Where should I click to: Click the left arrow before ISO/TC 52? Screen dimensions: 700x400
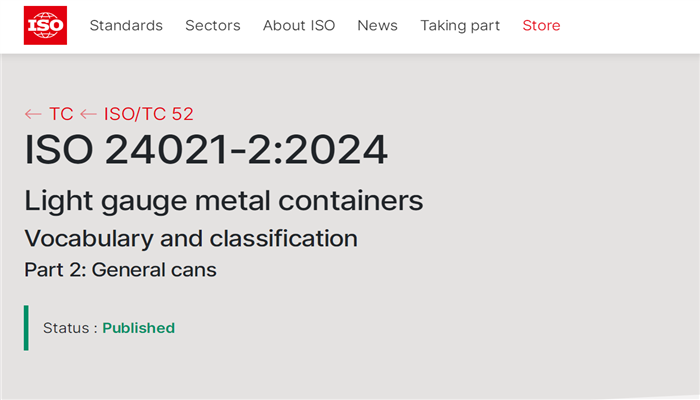tap(89, 114)
